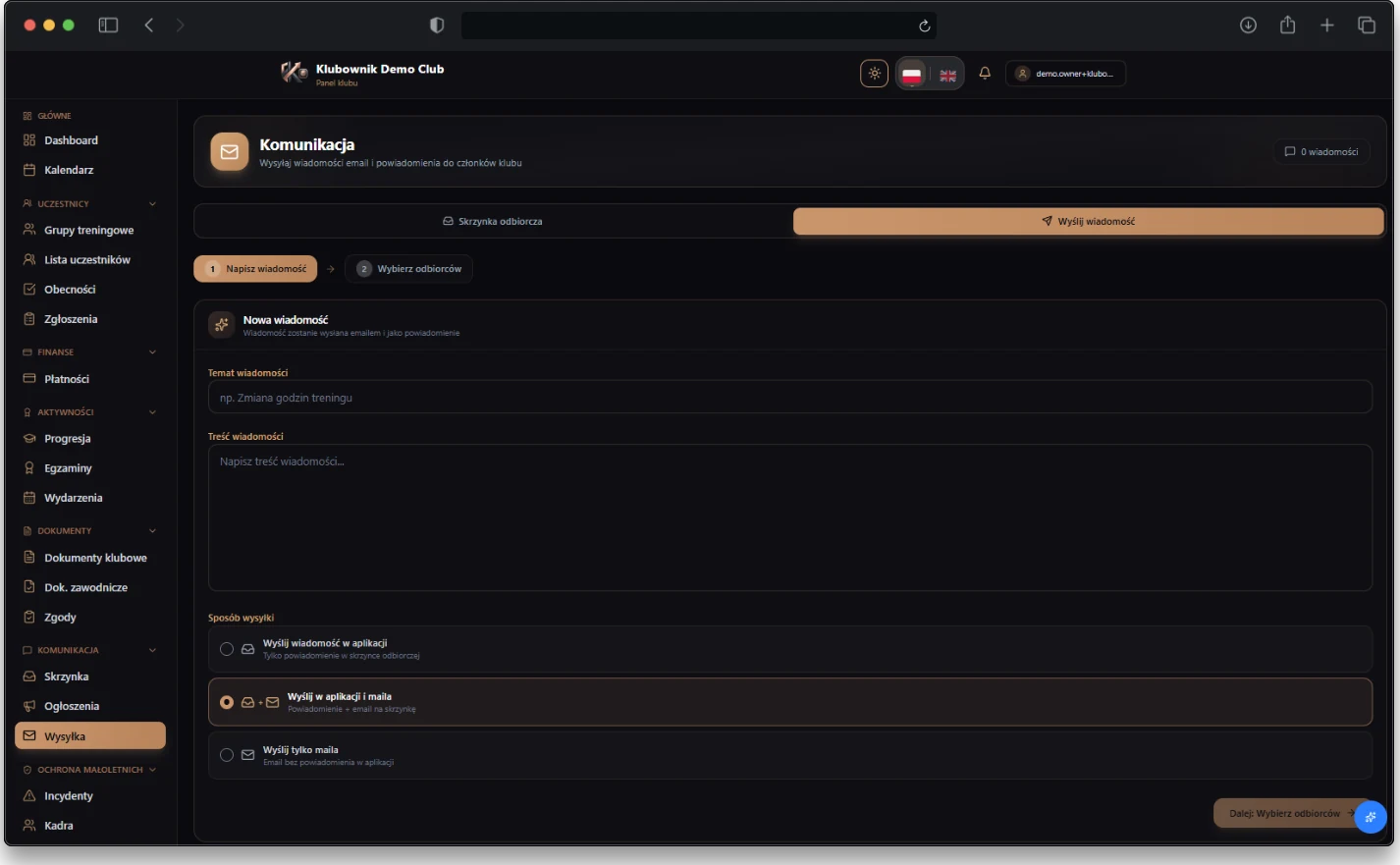The image size is (1400, 865).
Task: Click the Safari share icon
Action: click(x=1287, y=26)
